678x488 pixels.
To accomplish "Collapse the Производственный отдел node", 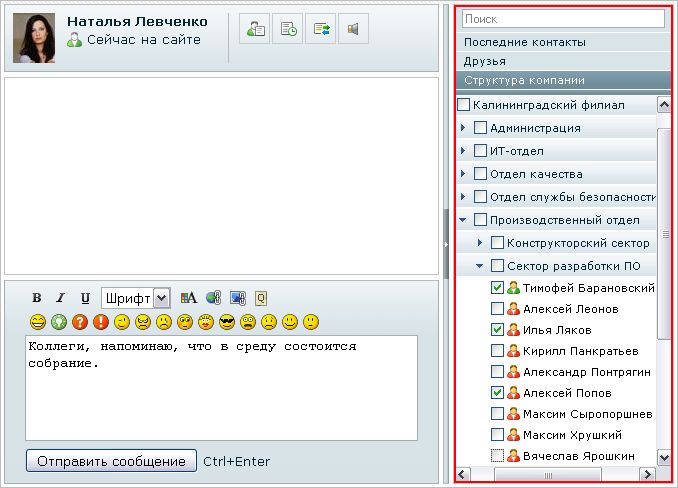I will pos(463,220).
